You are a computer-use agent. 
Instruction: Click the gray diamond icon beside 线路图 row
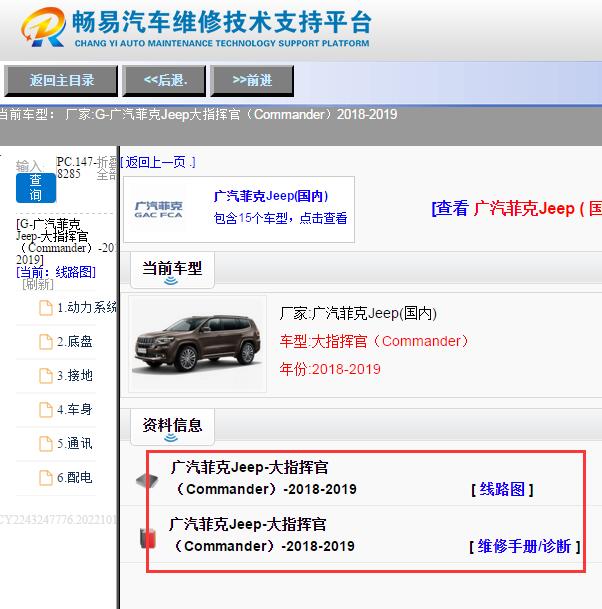coord(147,481)
